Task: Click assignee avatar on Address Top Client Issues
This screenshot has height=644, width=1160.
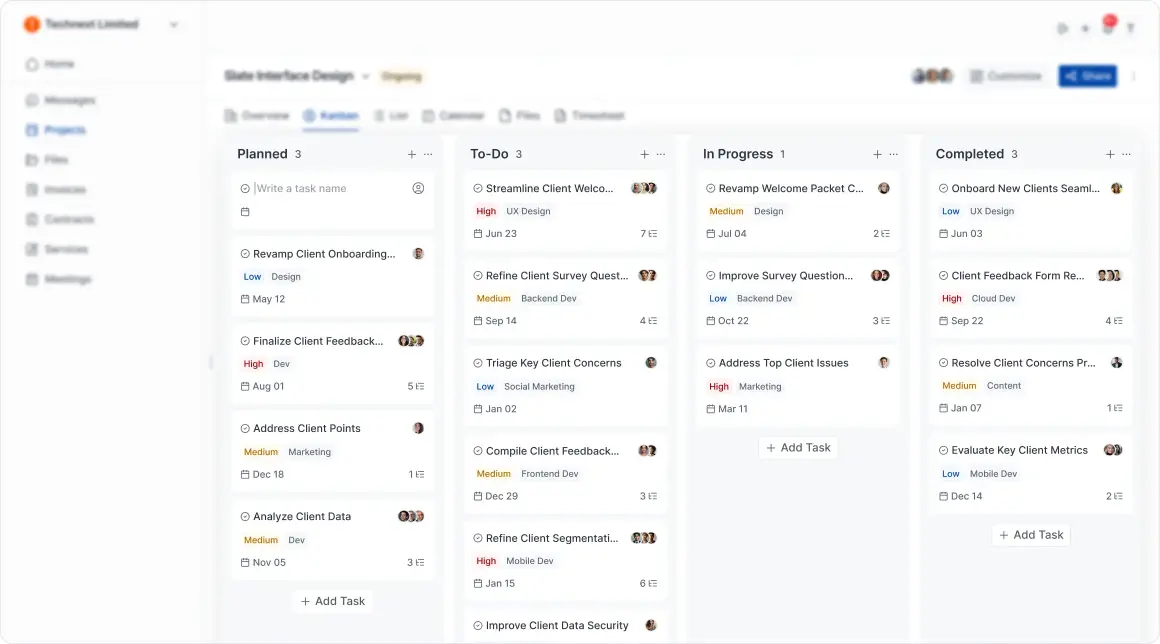Action: point(883,363)
